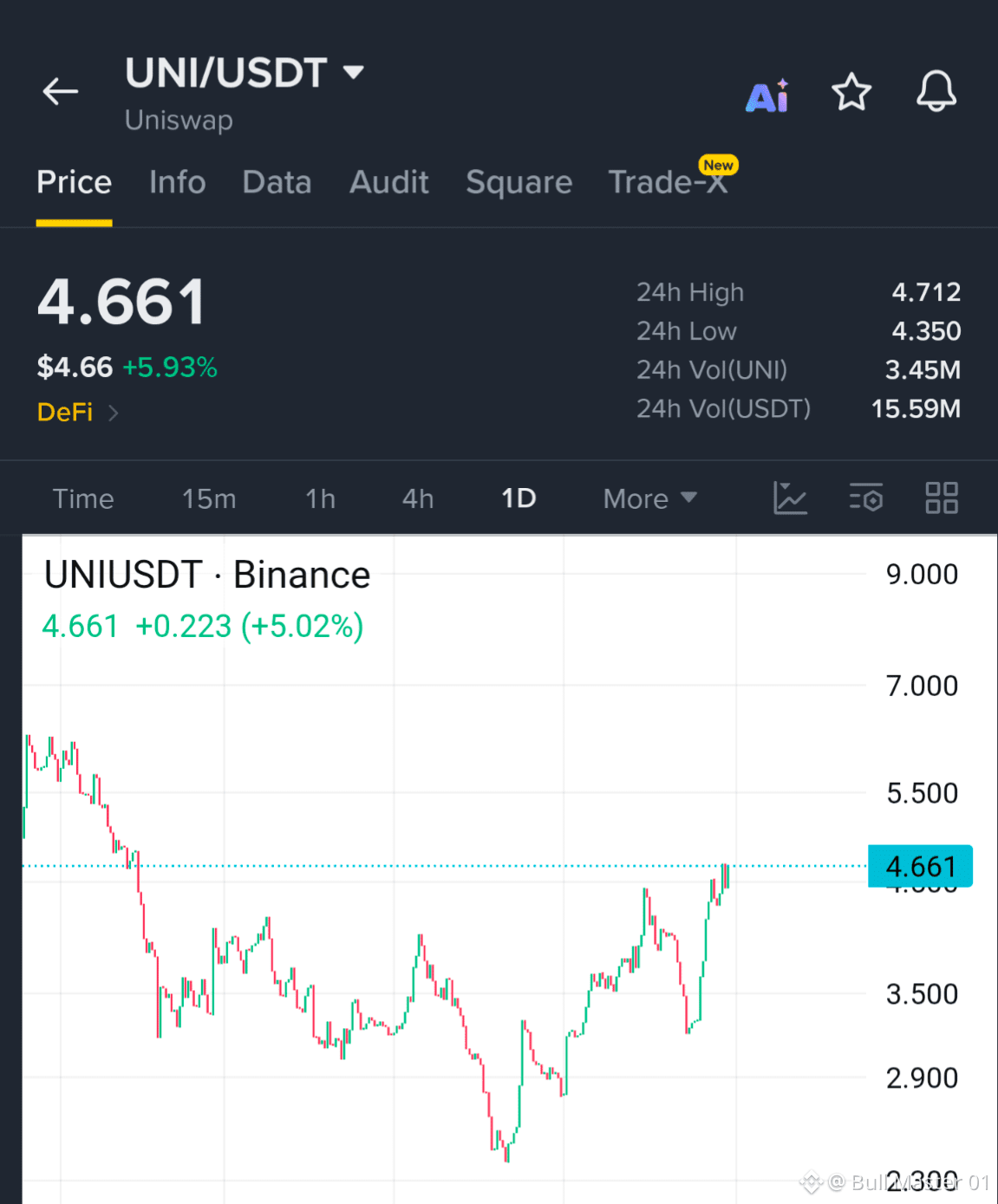Image resolution: width=998 pixels, height=1204 pixels.
Task: Tap the back arrow icon
Action: click(x=61, y=91)
